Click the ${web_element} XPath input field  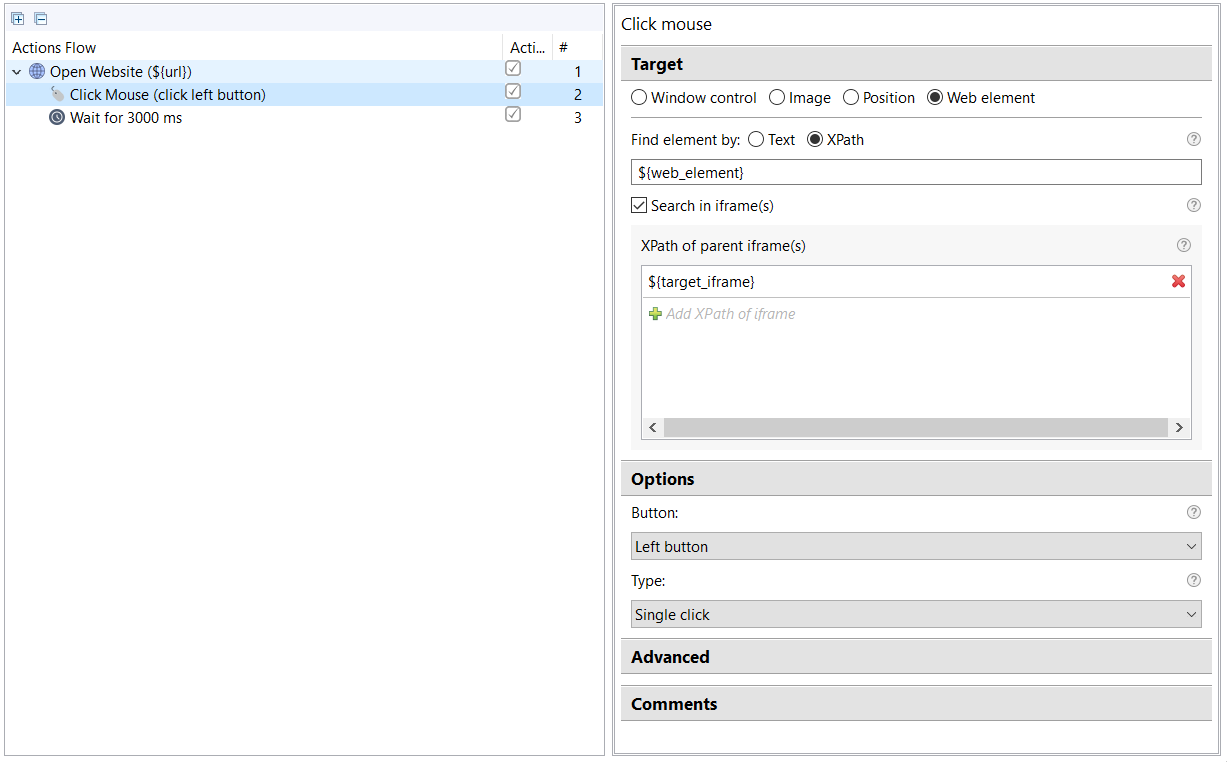click(x=916, y=173)
